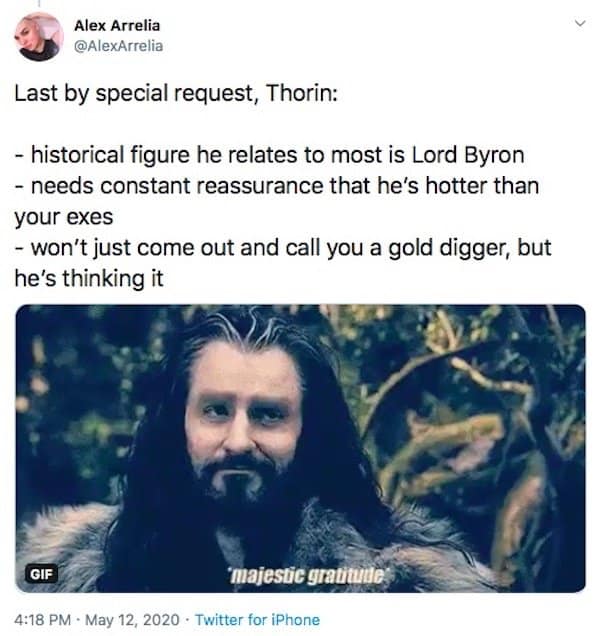Click the word Thorin in the tweet

(x=299, y=93)
